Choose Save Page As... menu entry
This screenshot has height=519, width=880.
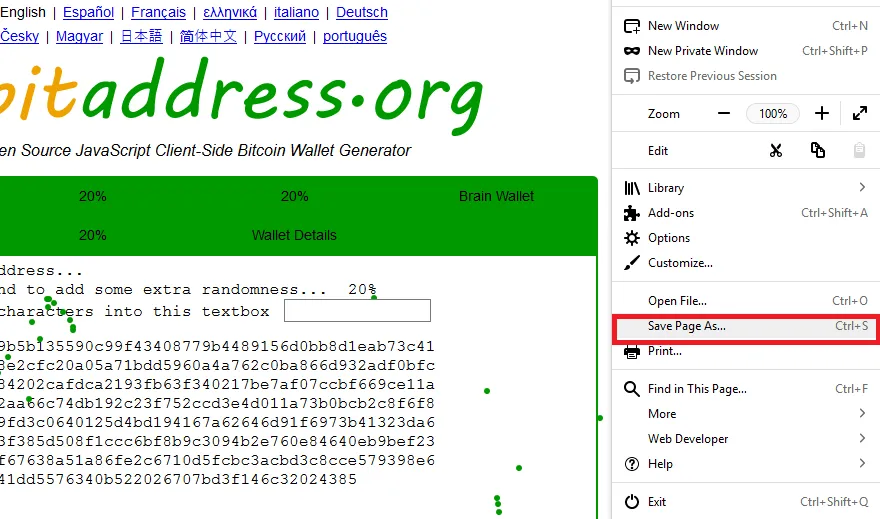[x=746, y=327]
